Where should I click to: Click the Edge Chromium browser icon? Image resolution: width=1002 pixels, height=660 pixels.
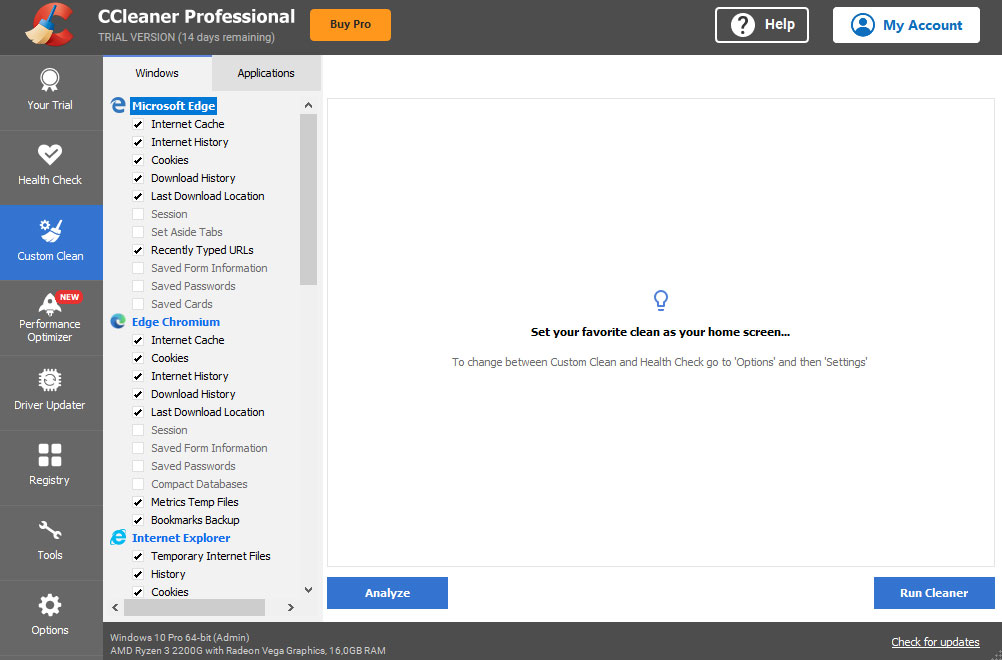[118, 321]
